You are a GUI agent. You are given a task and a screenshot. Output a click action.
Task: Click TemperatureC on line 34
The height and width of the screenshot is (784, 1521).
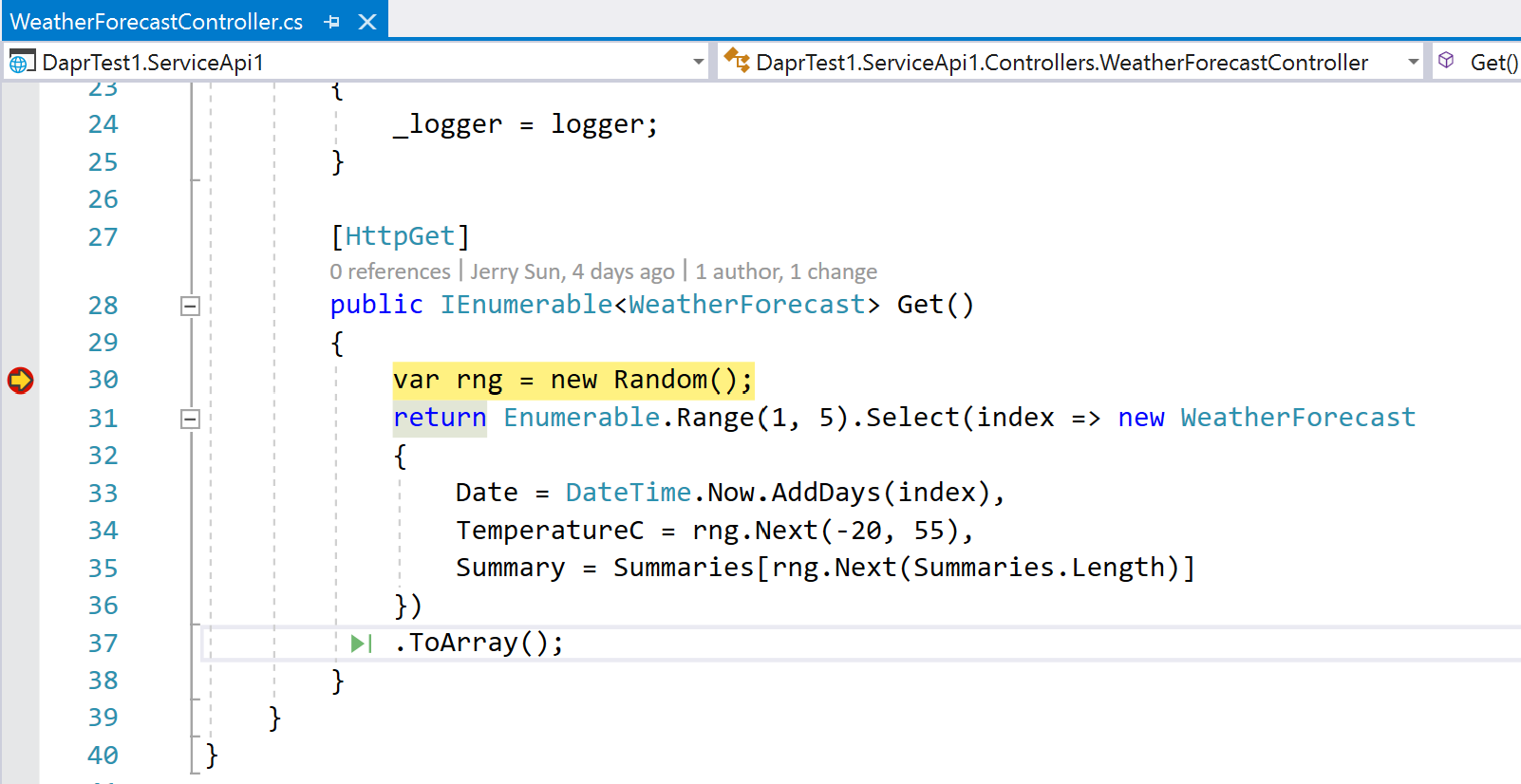550,531
